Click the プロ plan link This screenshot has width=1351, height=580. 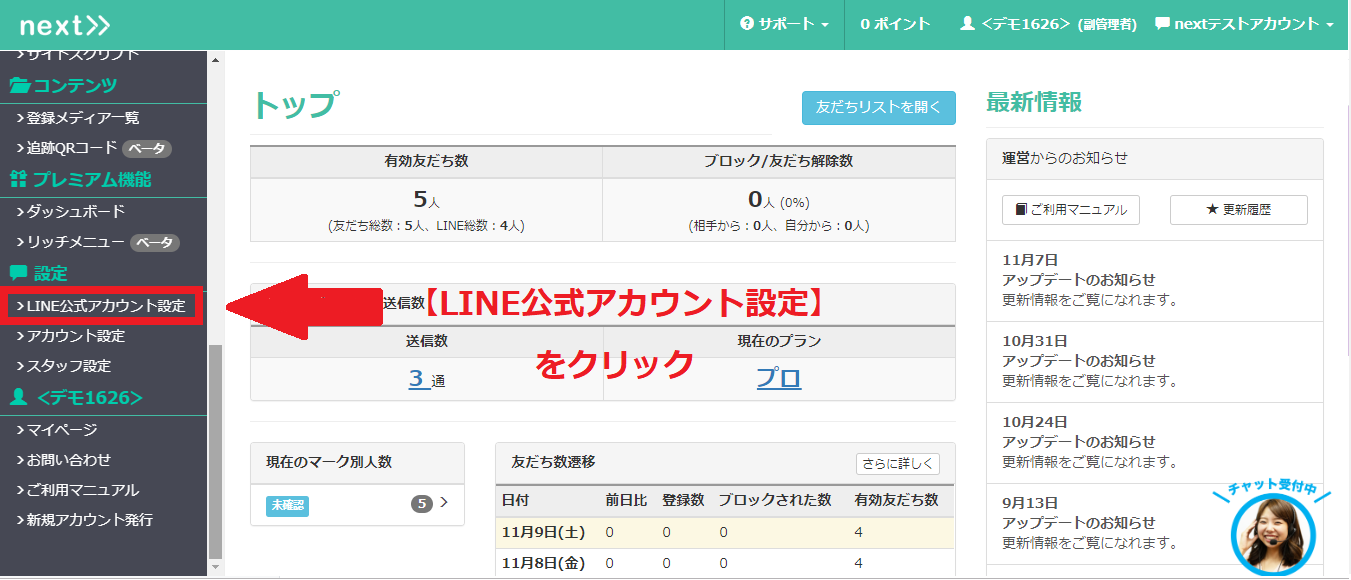click(779, 379)
